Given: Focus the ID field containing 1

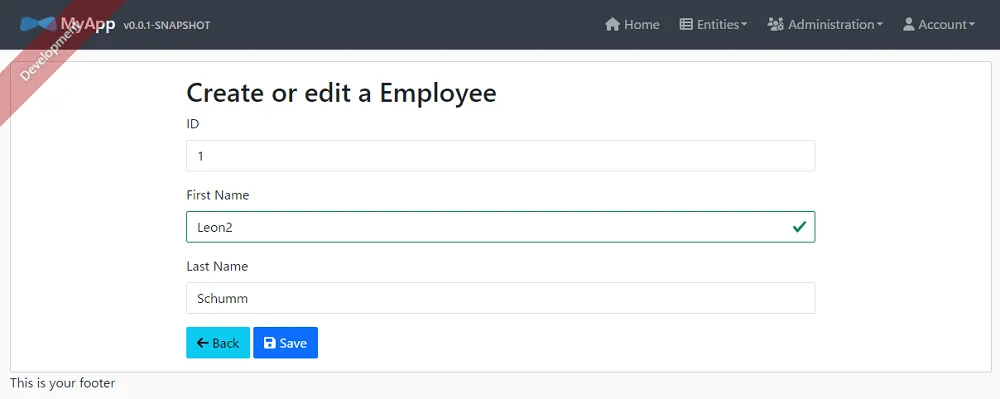Looking at the screenshot, I should (501, 156).
